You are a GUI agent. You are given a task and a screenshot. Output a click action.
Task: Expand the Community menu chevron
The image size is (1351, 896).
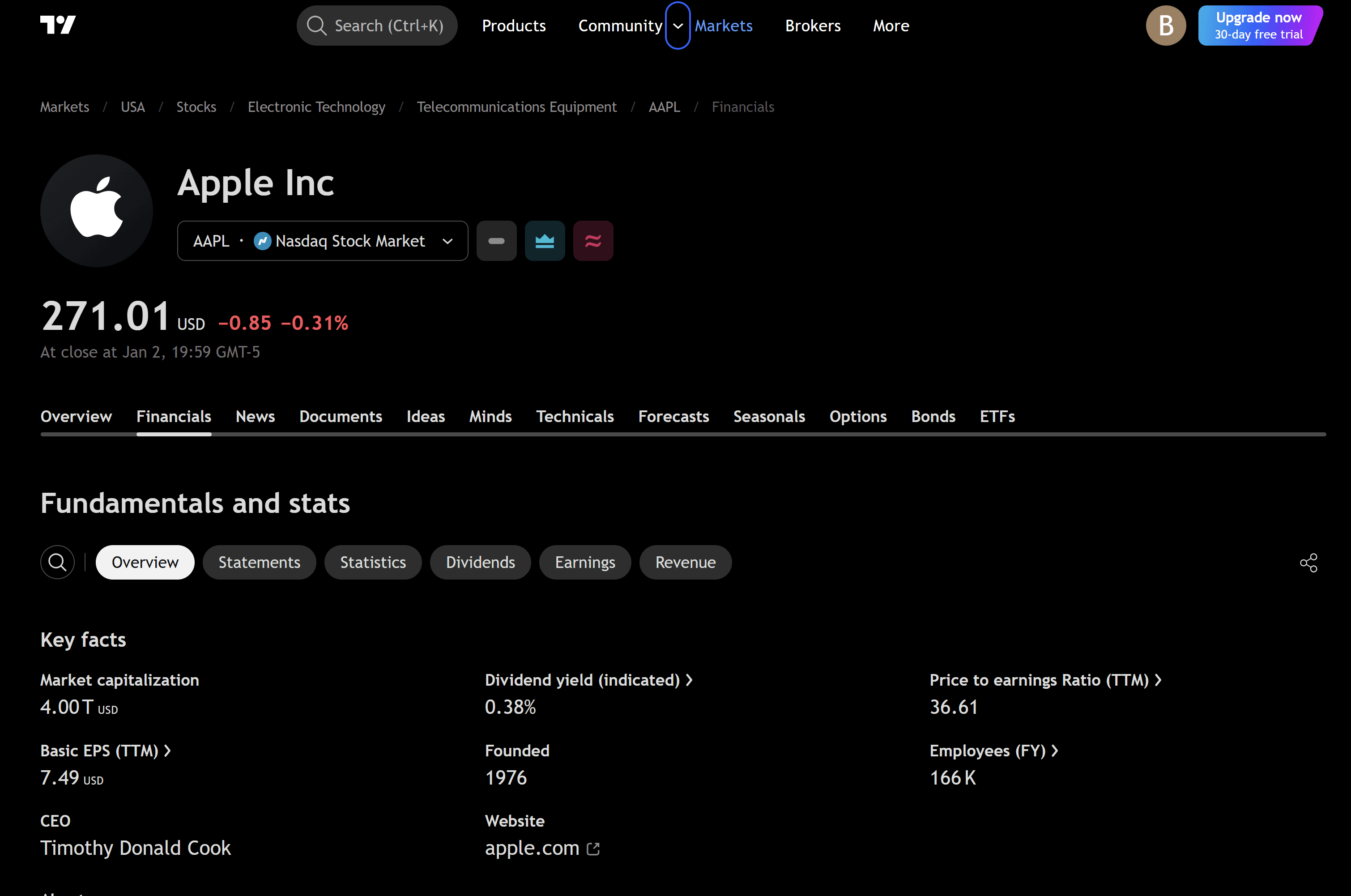(678, 26)
